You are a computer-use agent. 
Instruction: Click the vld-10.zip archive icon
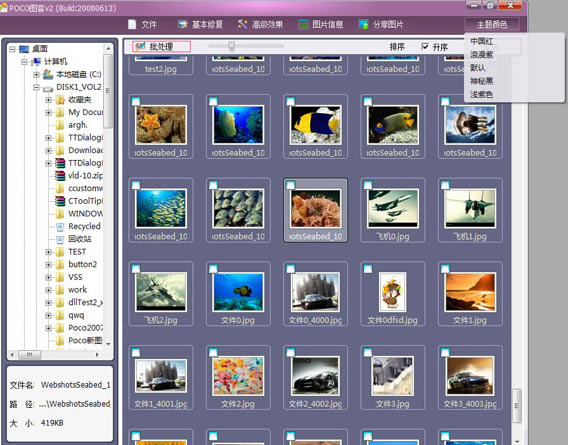point(60,176)
